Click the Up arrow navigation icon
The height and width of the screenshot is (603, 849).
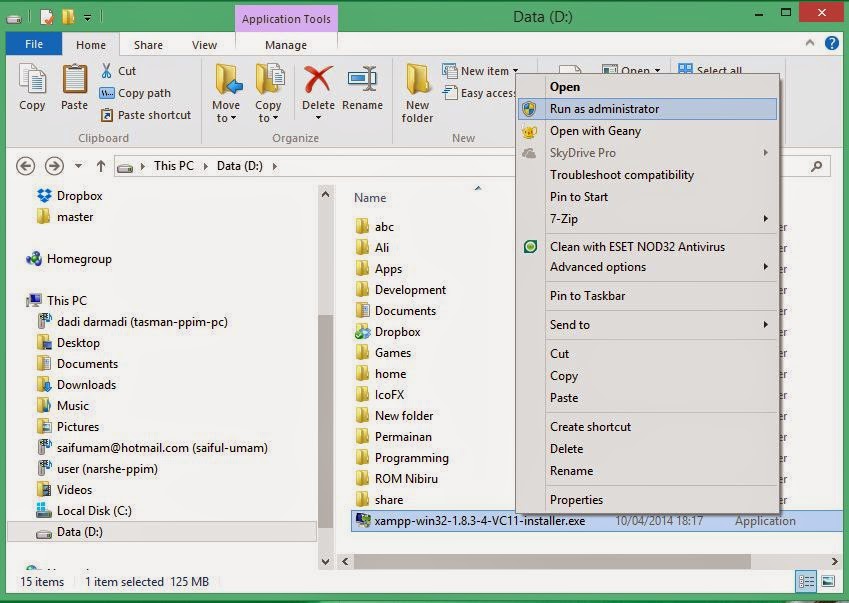[101, 166]
